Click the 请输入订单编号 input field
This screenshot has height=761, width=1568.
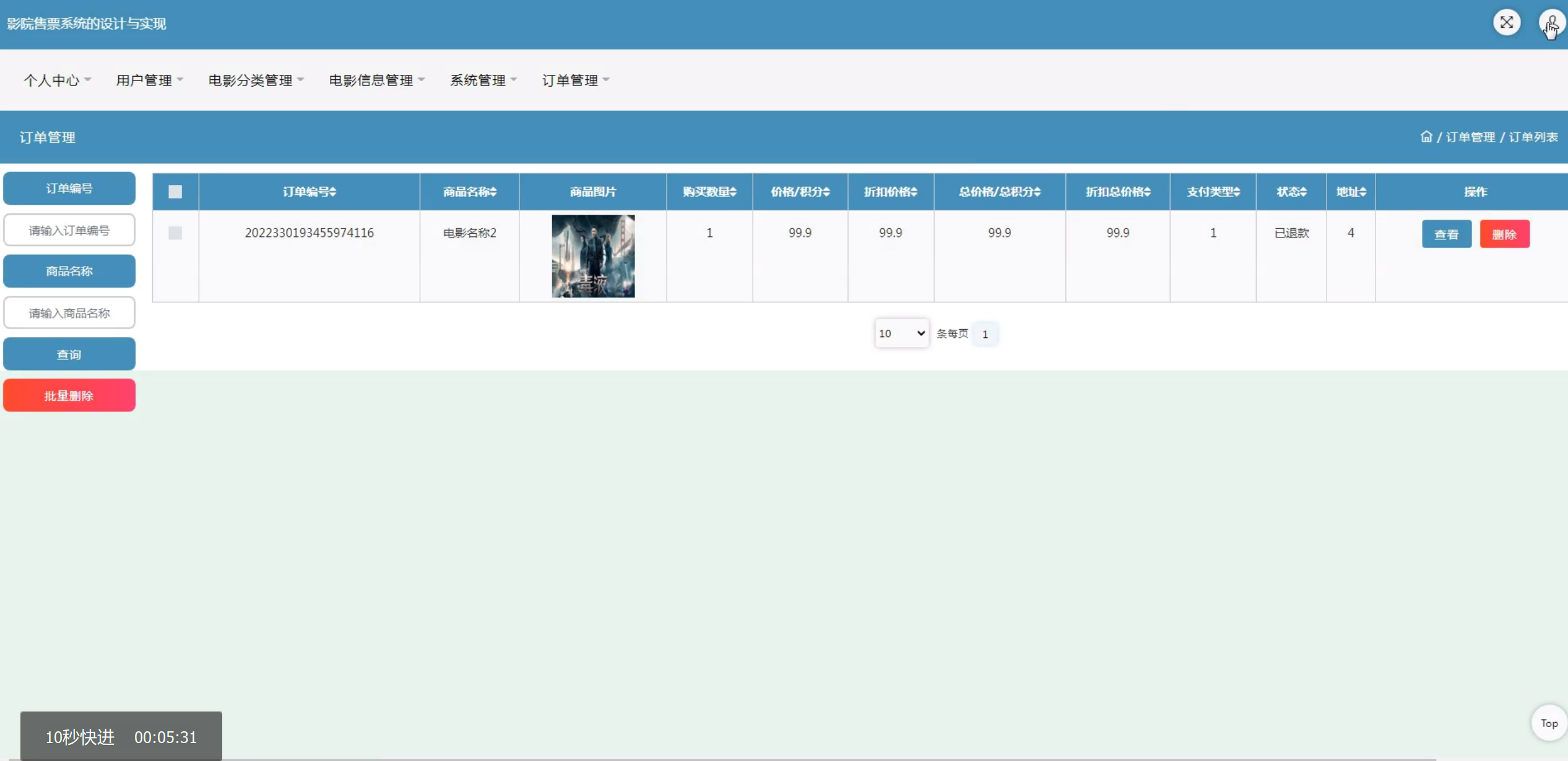69,230
